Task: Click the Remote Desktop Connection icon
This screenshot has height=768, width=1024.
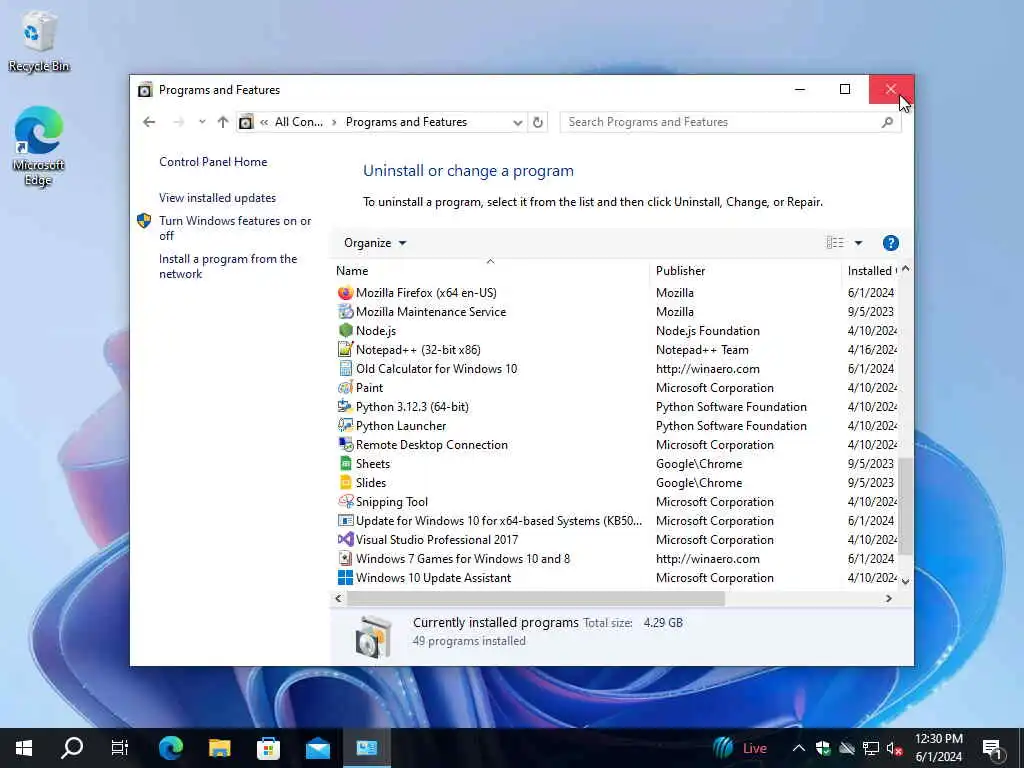Action: 345,444
